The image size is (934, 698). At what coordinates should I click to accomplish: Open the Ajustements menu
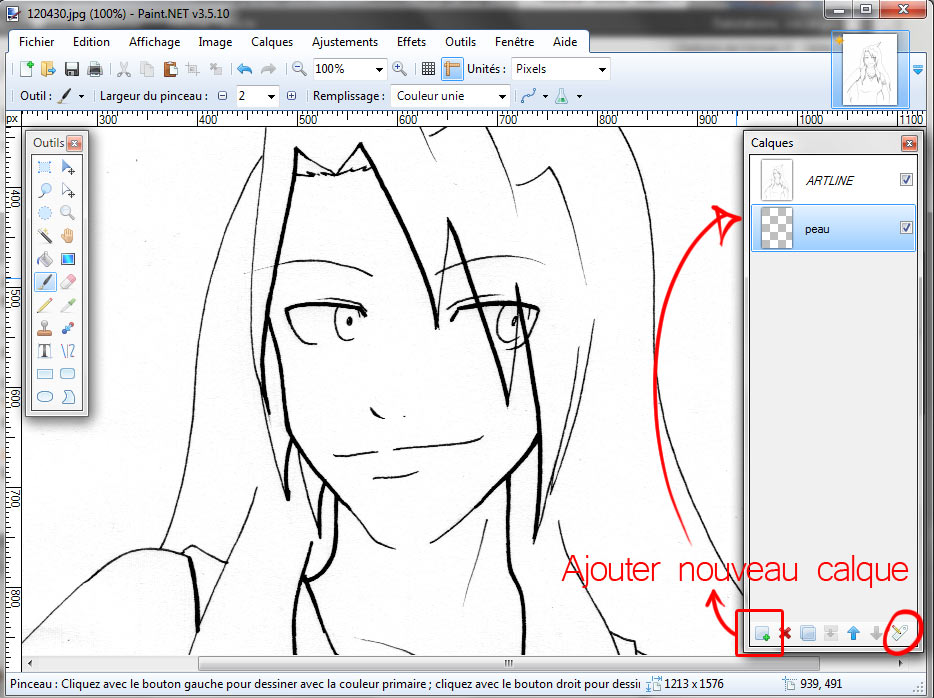click(x=345, y=42)
